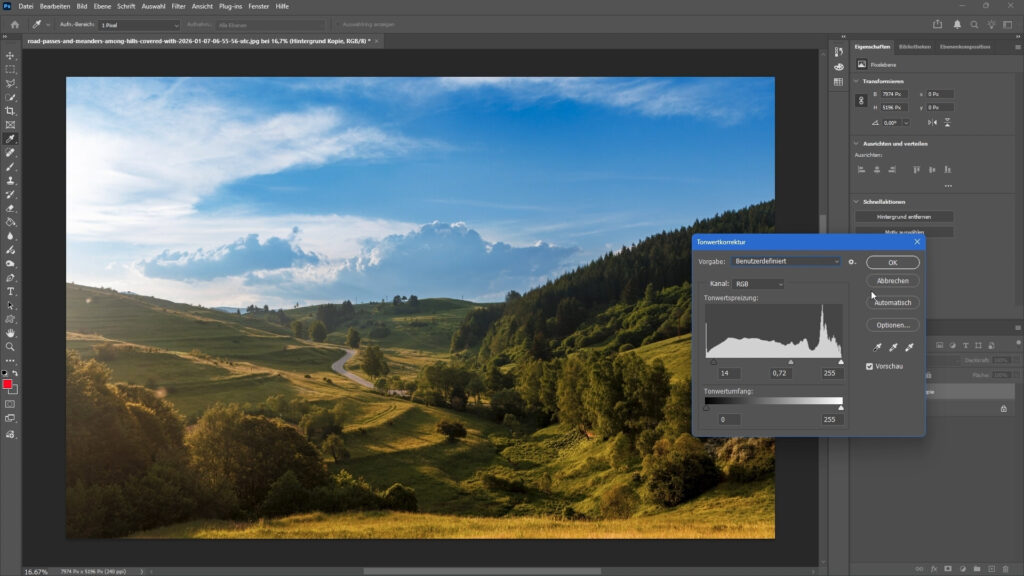The height and width of the screenshot is (576, 1024).
Task: Click the Abbrechen button
Action: click(892, 281)
